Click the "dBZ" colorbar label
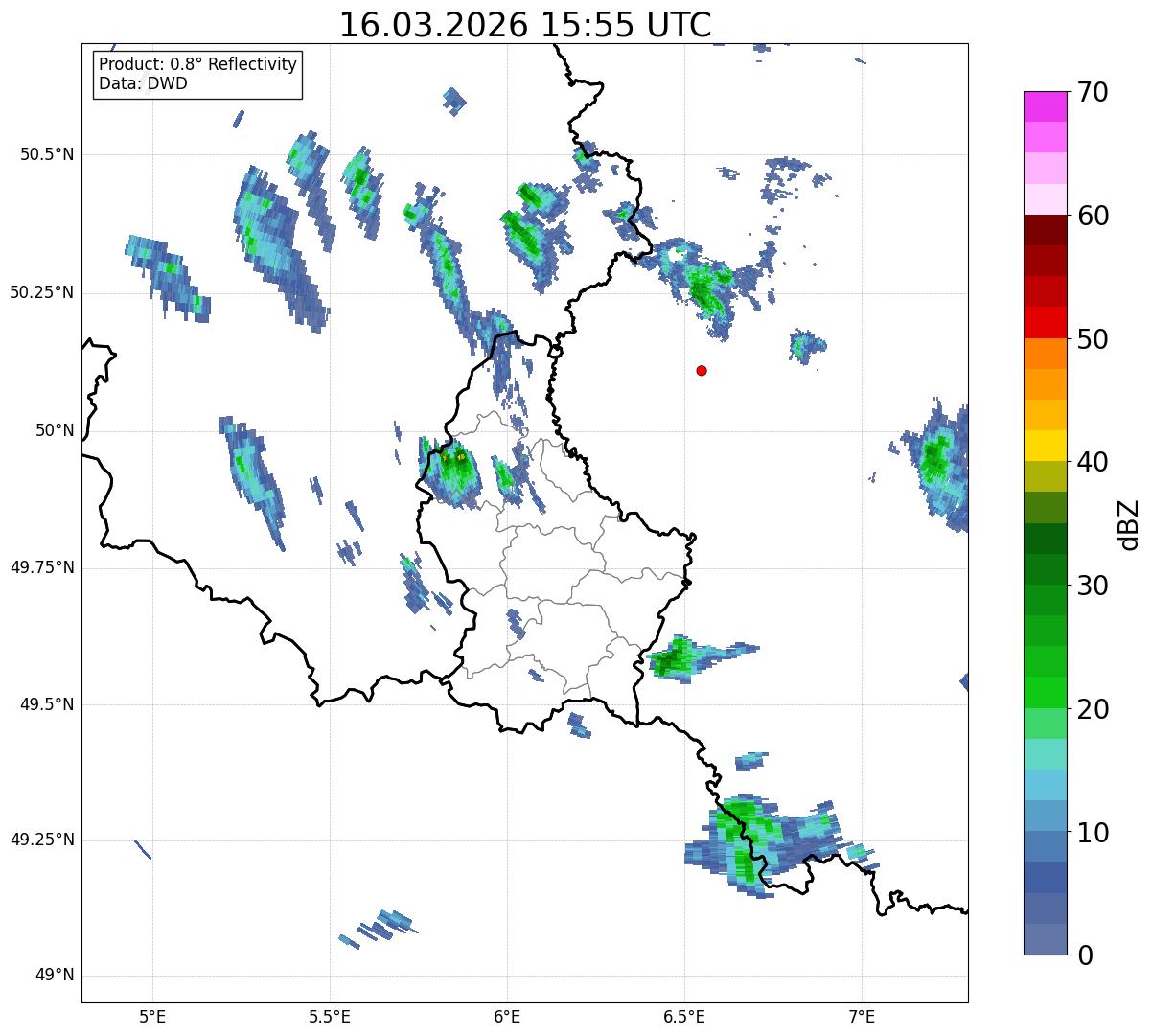The width and height of the screenshot is (1152, 1036). pos(1129,523)
